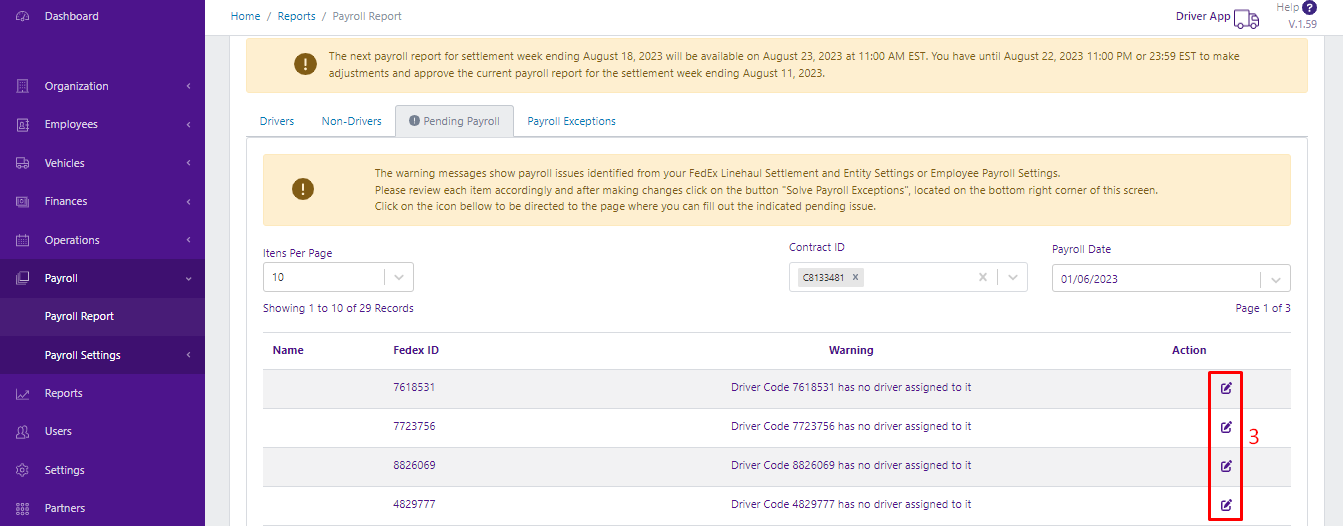Open edit action for Fedex ID 8826069
Screen dimensions: 1343x526
pyautogui.click(x=1226, y=466)
